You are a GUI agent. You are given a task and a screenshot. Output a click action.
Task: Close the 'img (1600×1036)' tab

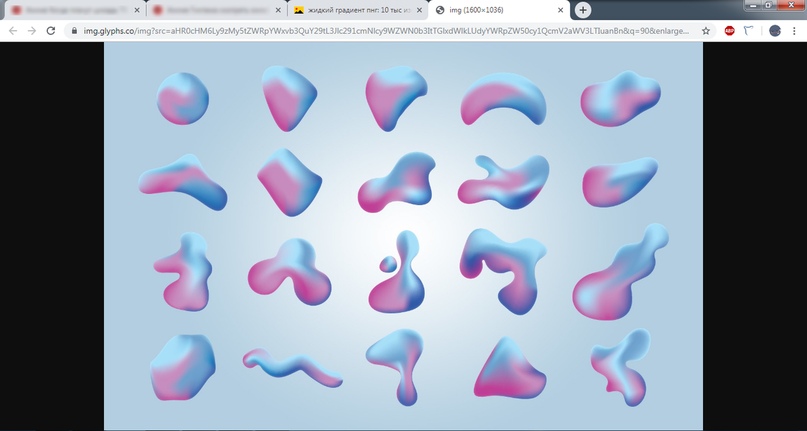coord(560,10)
